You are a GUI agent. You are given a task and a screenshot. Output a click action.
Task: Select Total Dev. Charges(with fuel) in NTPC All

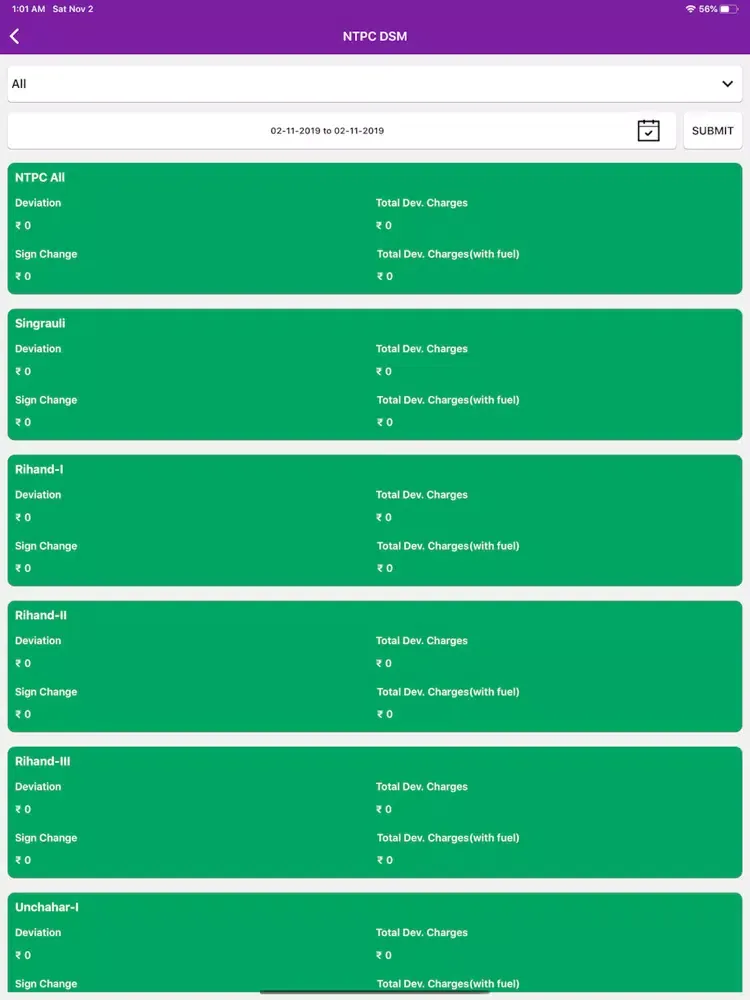(448, 254)
